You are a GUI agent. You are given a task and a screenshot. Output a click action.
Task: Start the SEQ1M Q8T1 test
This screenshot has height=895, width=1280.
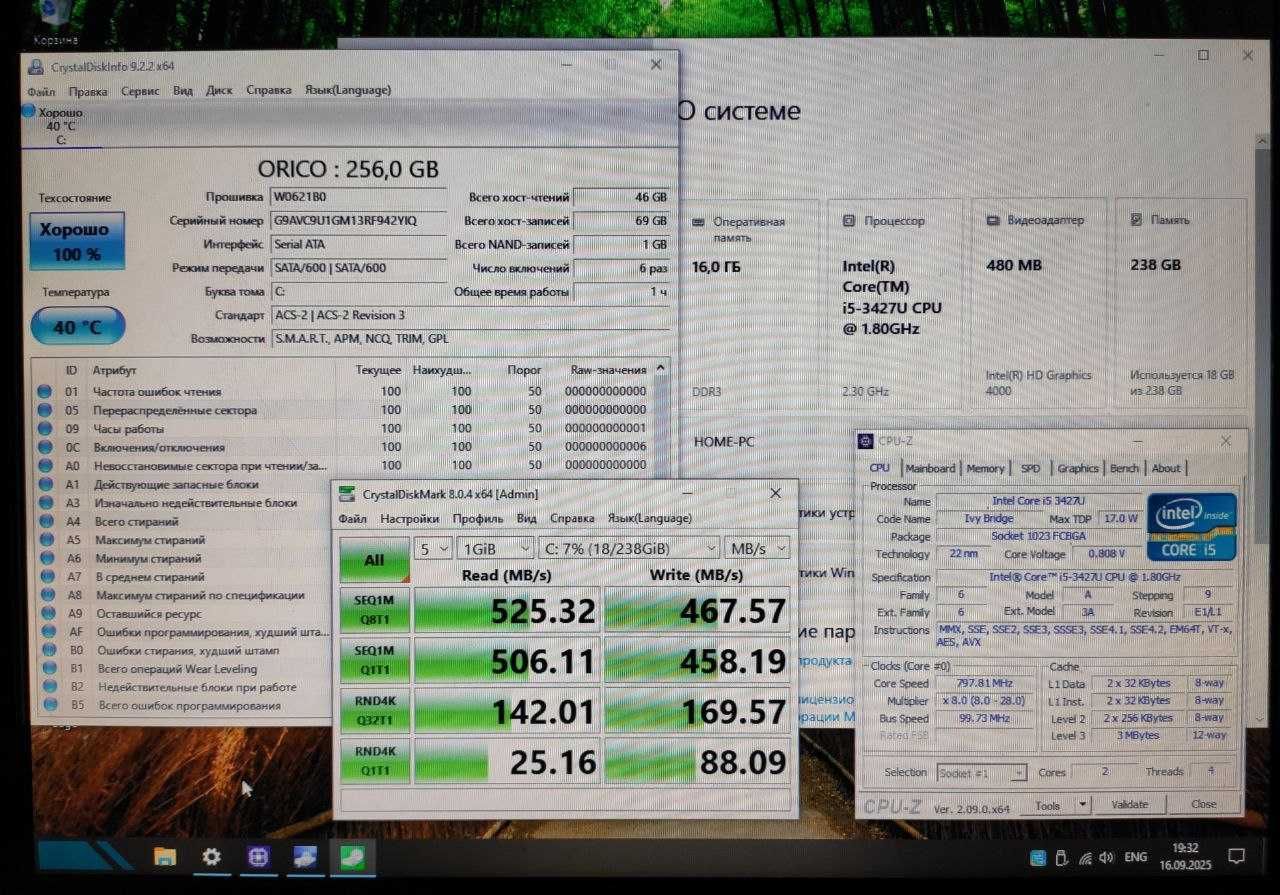tap(375, 610)
